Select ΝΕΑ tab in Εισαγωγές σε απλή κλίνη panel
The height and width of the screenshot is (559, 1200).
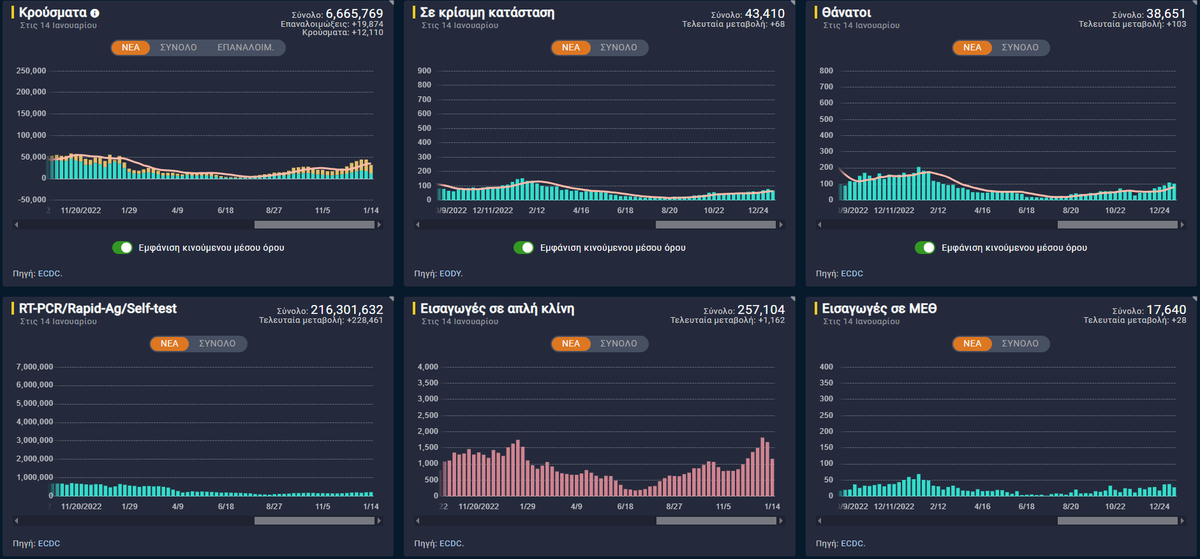(570, 343)
